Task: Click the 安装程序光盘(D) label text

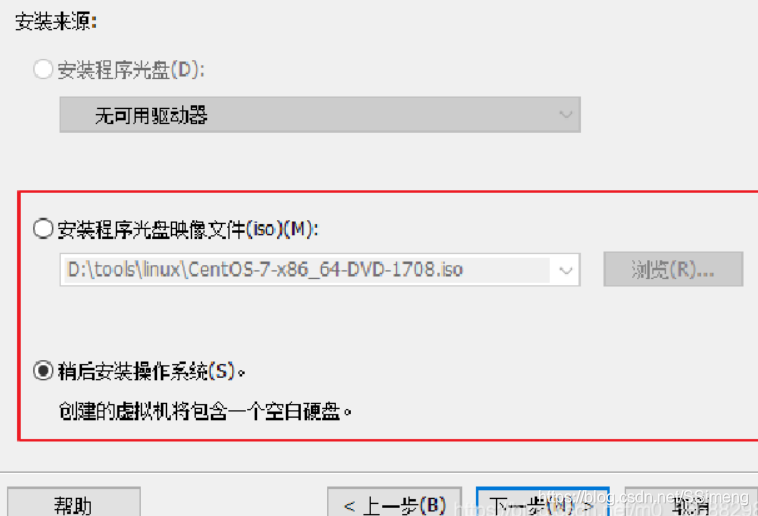Action: point(131,70)
